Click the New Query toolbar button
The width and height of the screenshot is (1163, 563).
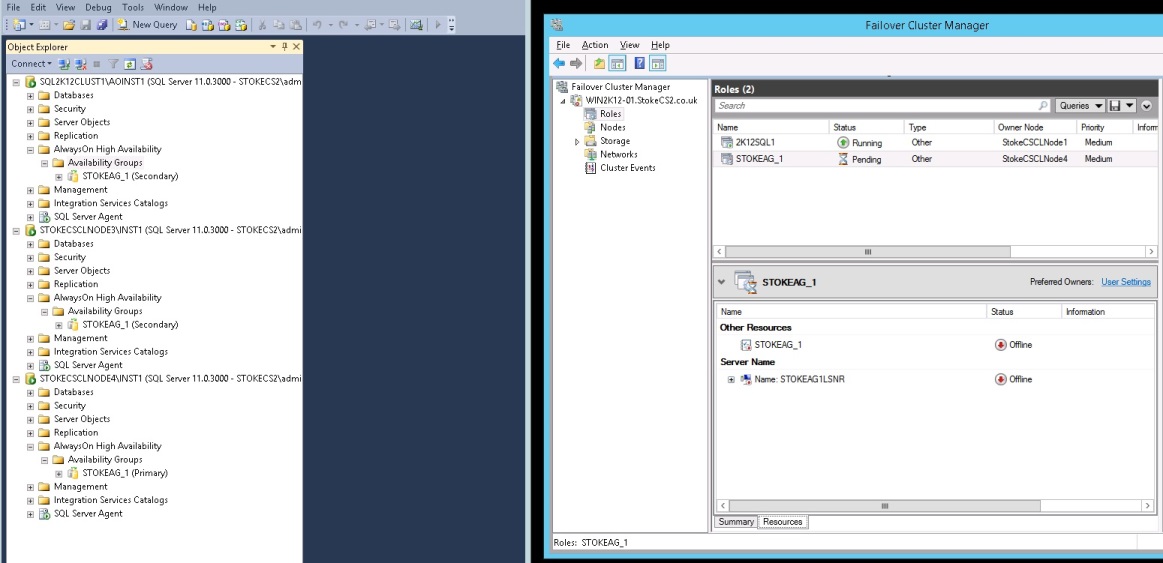pos(147,24)
